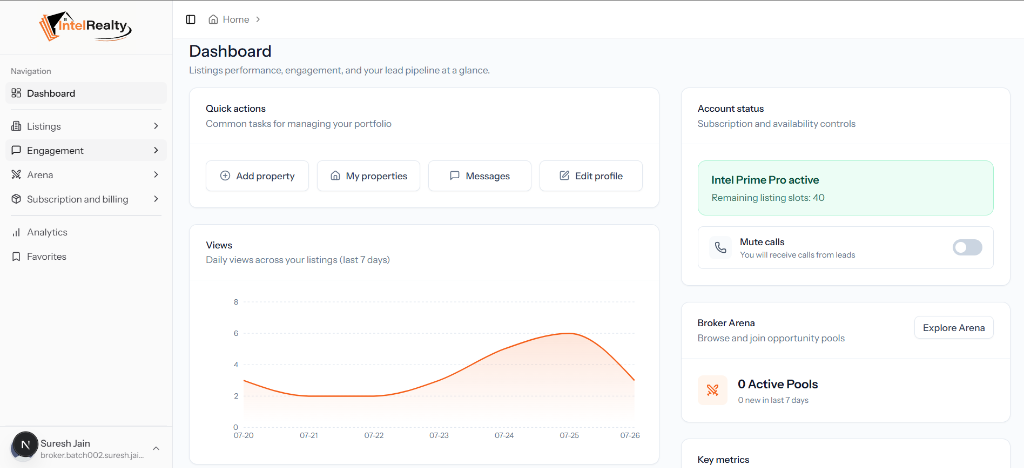The height and width of the screenshot is (468, 1024).
Task: Click the pencil icon on Edit profile
Action: (564, 176)
